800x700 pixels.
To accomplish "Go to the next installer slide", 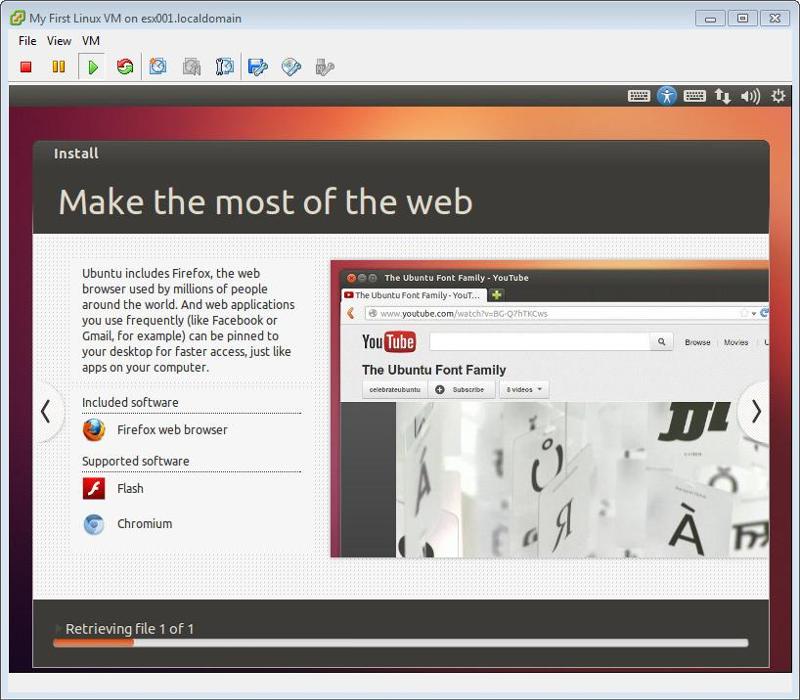I will pos(755,411).
